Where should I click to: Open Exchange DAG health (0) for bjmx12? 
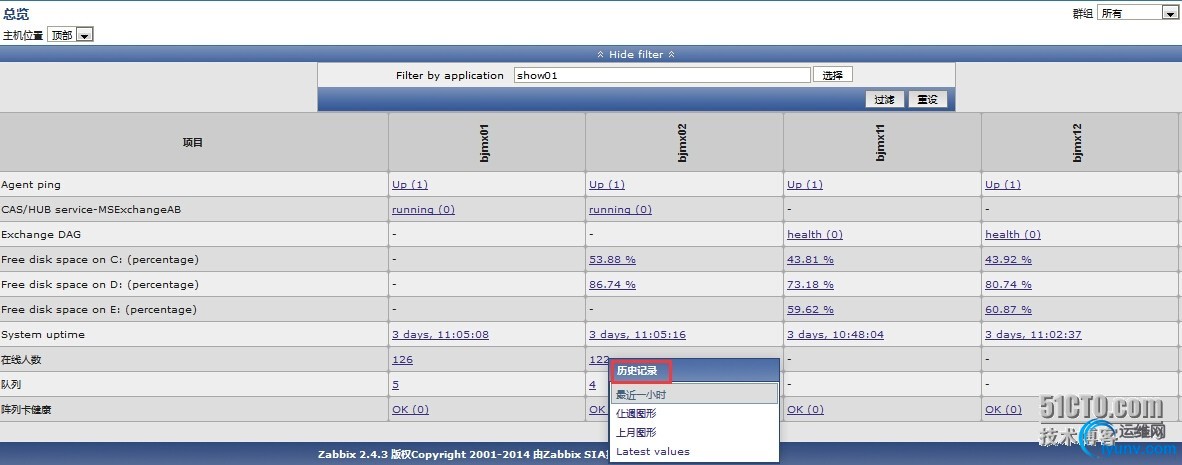tap(1013, 234)
